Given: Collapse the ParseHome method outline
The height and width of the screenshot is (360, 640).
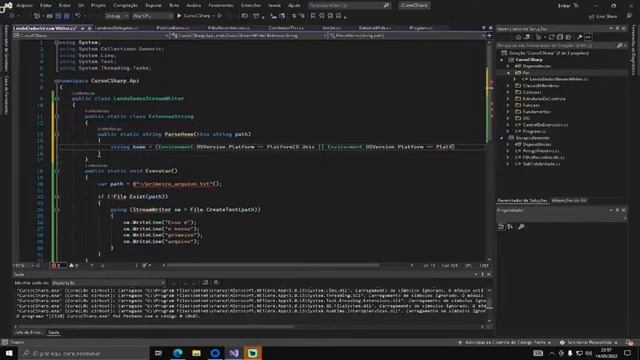Looking at the screenshot, I should [57, 134].
